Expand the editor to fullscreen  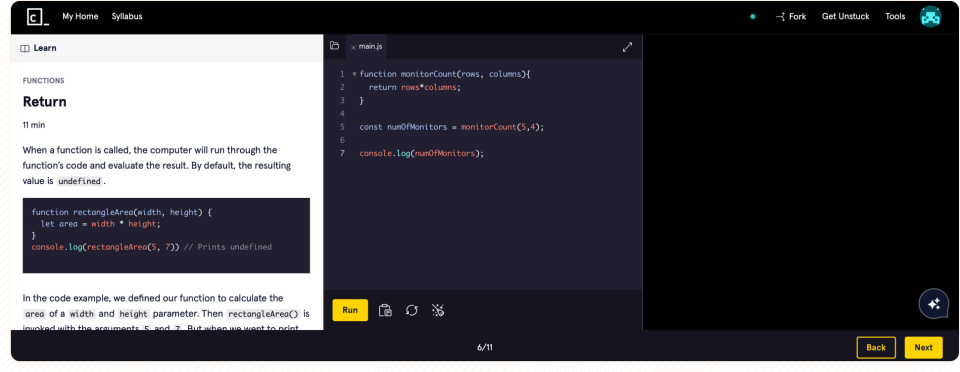[x=628, y=46]
